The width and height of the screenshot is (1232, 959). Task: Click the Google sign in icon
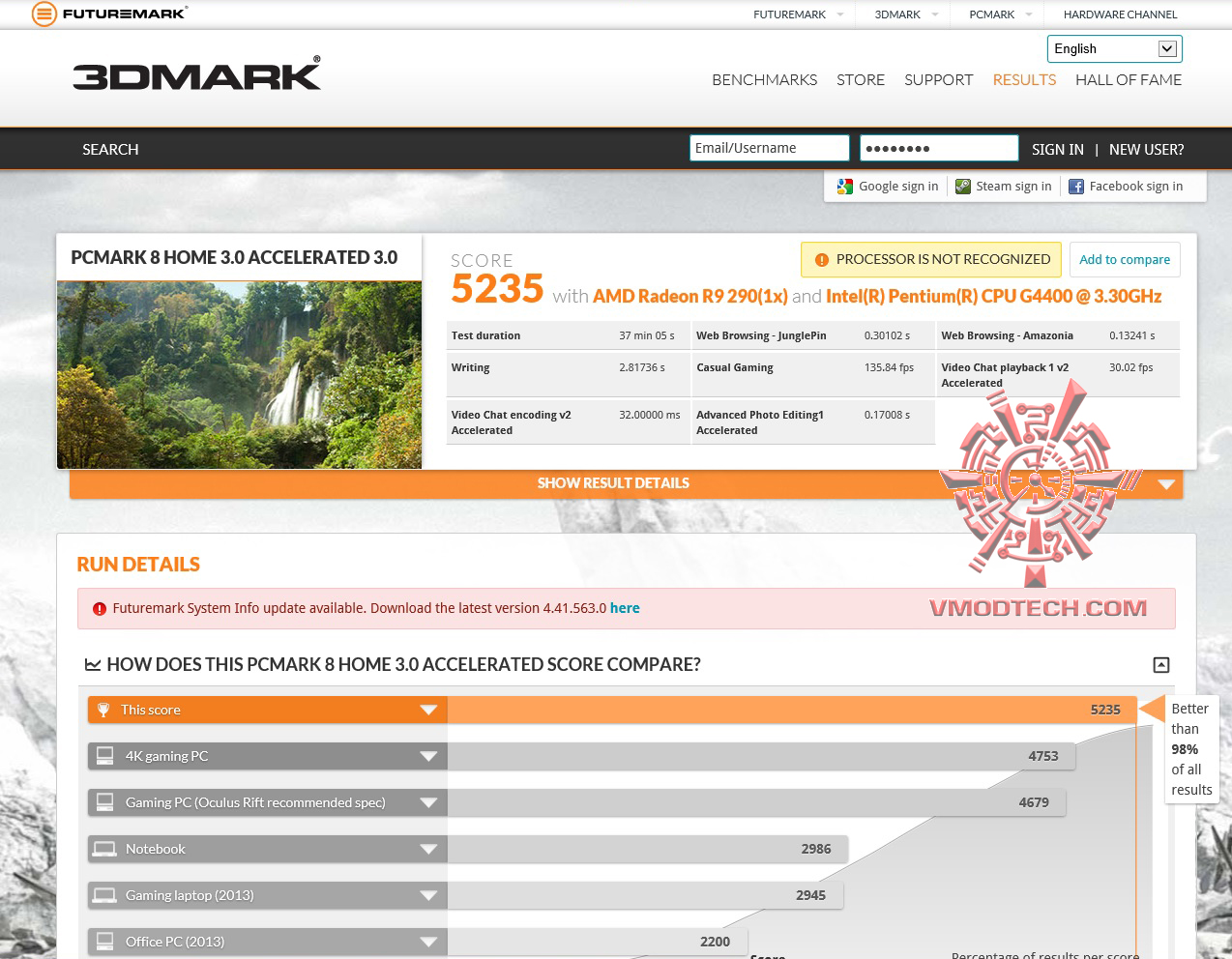(845, 187)
